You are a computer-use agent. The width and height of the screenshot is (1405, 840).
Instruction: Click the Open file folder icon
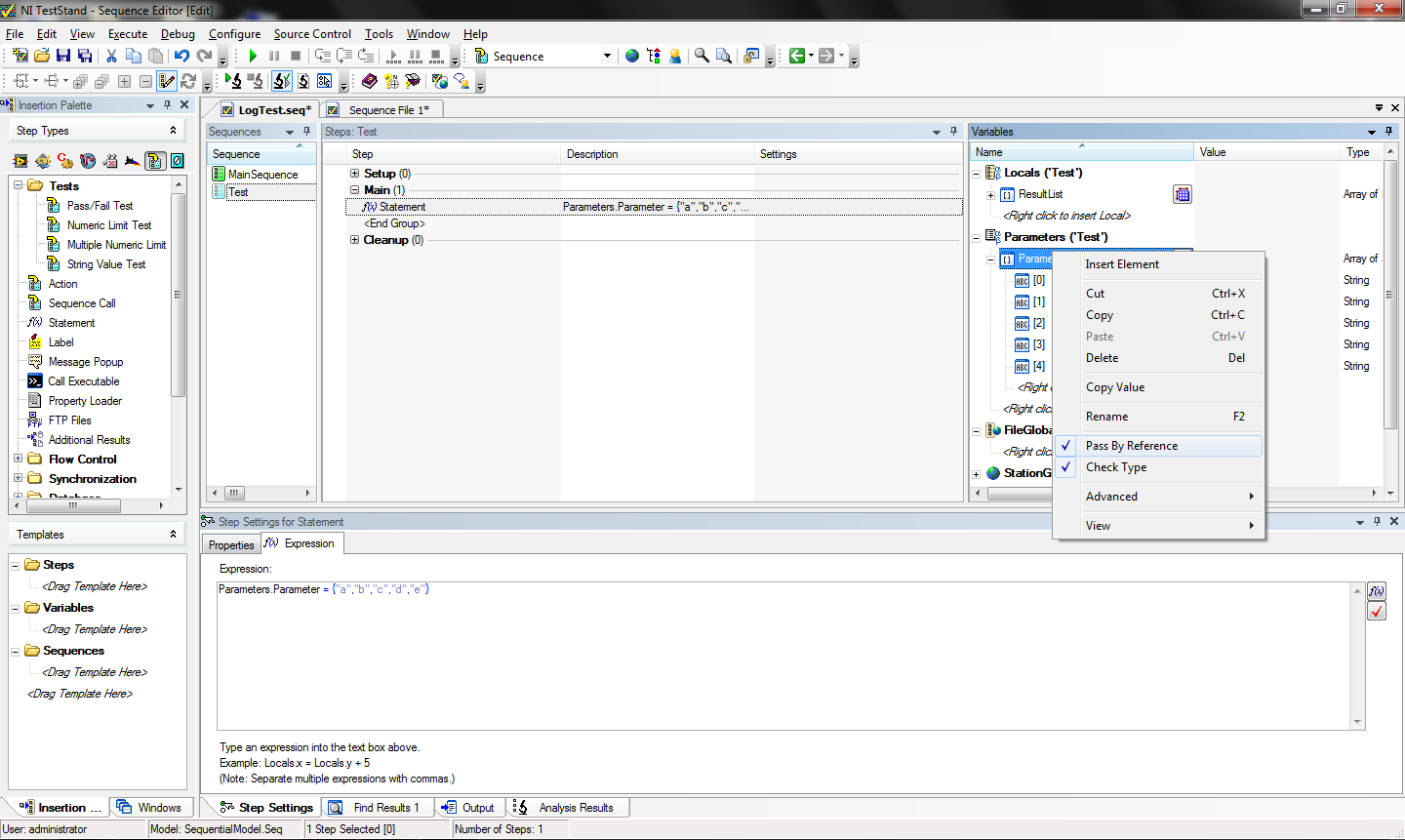[41, 56]
